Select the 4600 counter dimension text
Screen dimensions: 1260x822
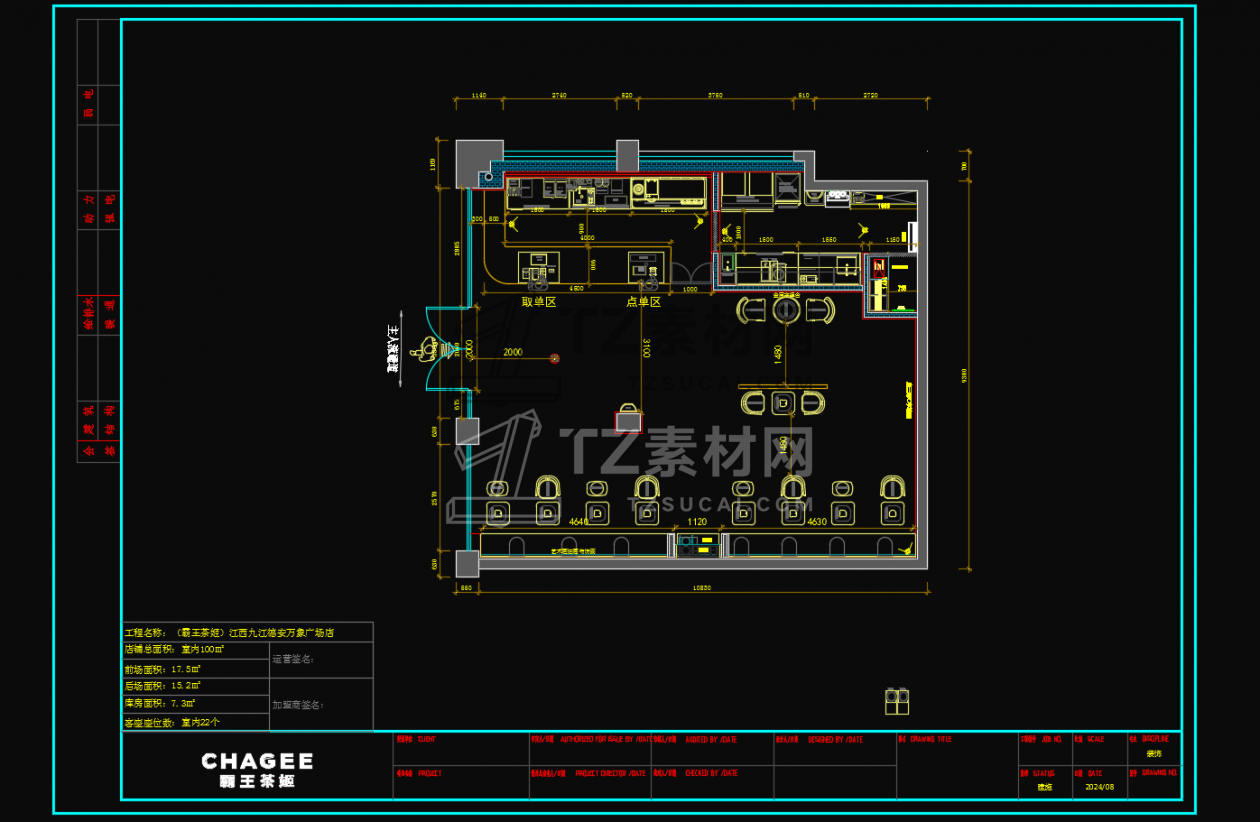pyautogui.click(x=577, y=287)
